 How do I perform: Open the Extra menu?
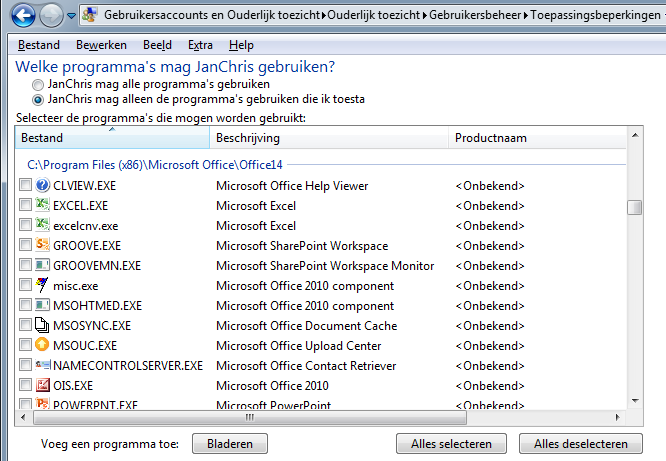point(200,45)
